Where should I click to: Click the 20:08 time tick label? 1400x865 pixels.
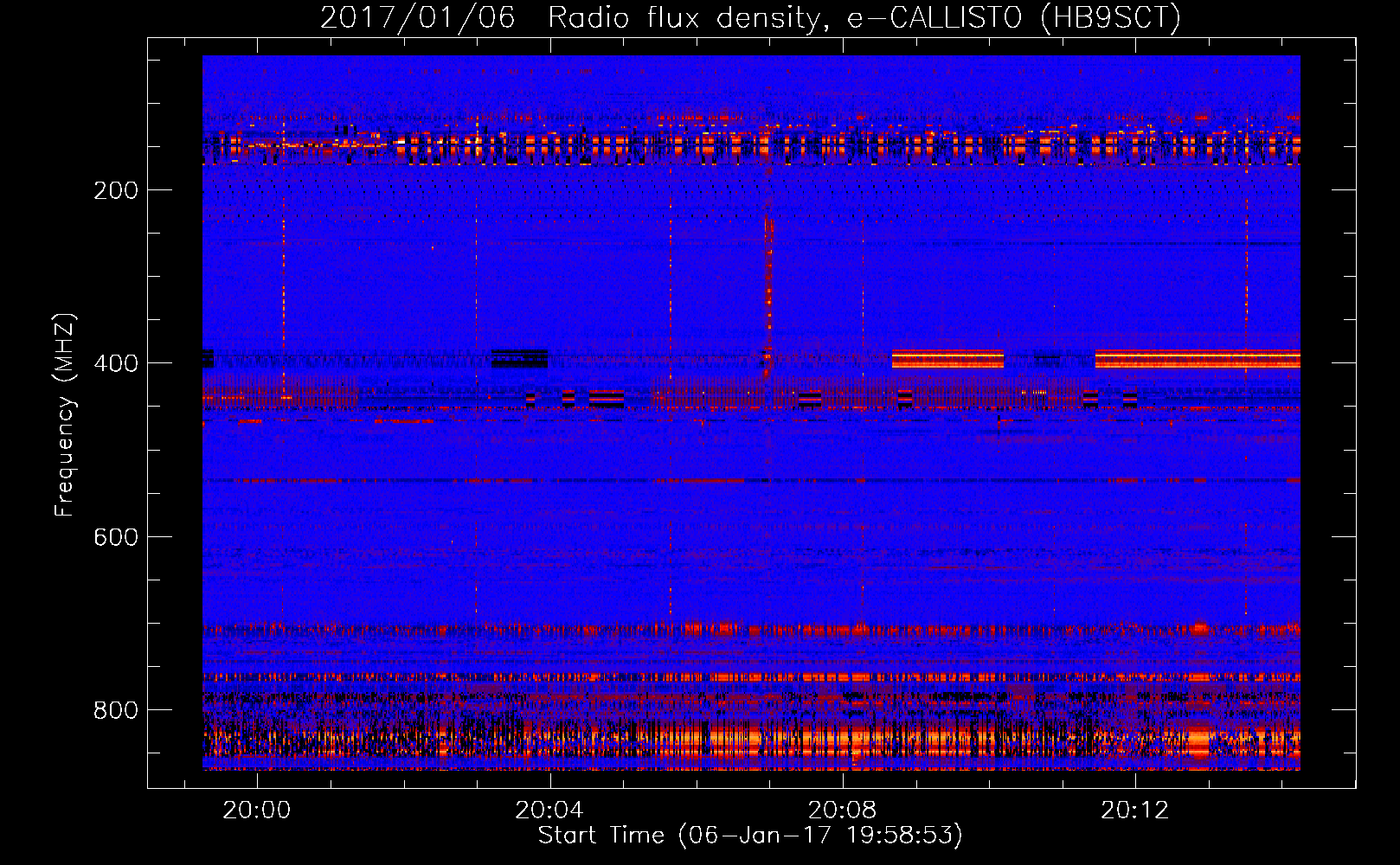[842, 811]
